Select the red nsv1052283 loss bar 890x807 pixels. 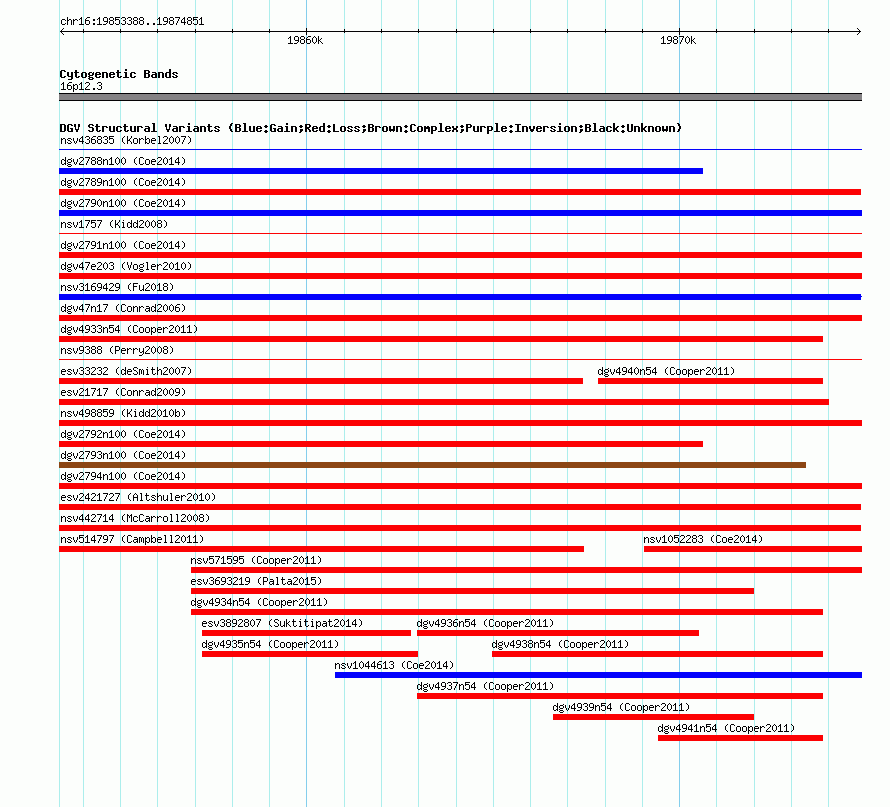753,549
